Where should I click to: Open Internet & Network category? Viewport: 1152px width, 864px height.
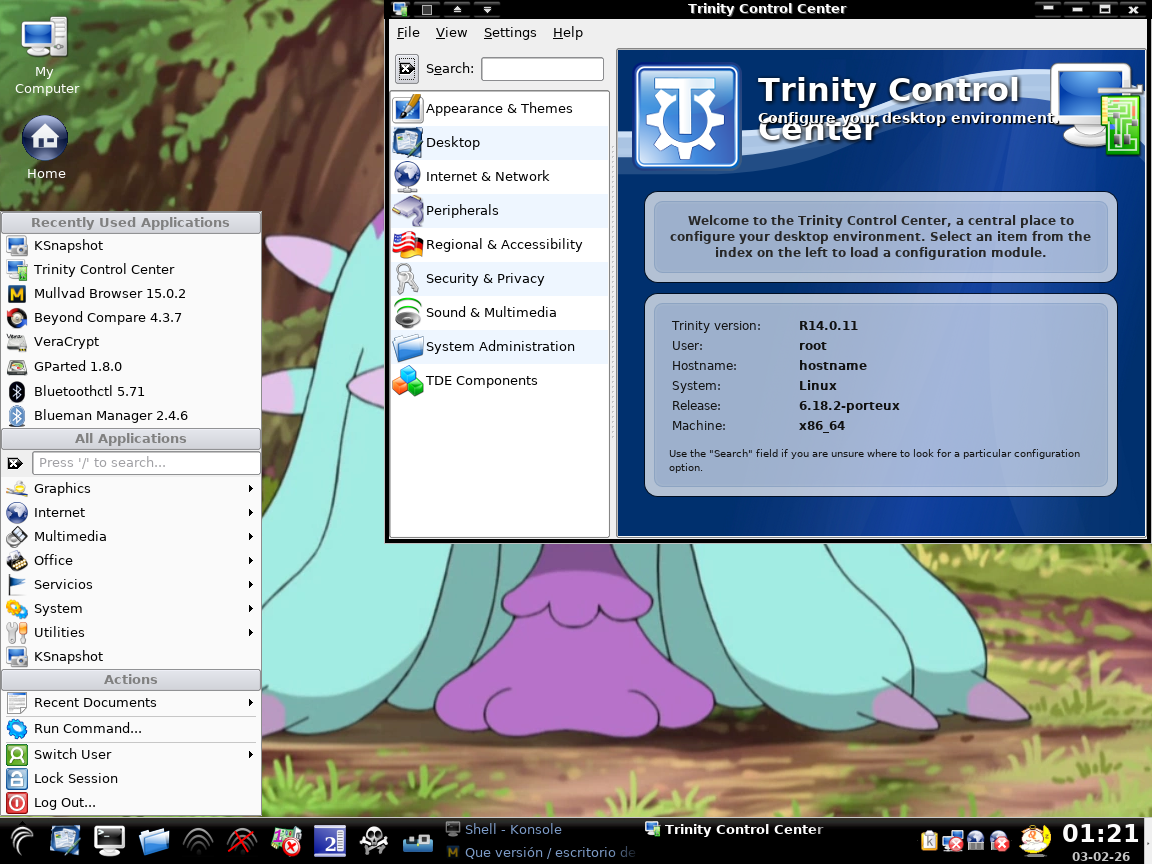pos(500,176)
